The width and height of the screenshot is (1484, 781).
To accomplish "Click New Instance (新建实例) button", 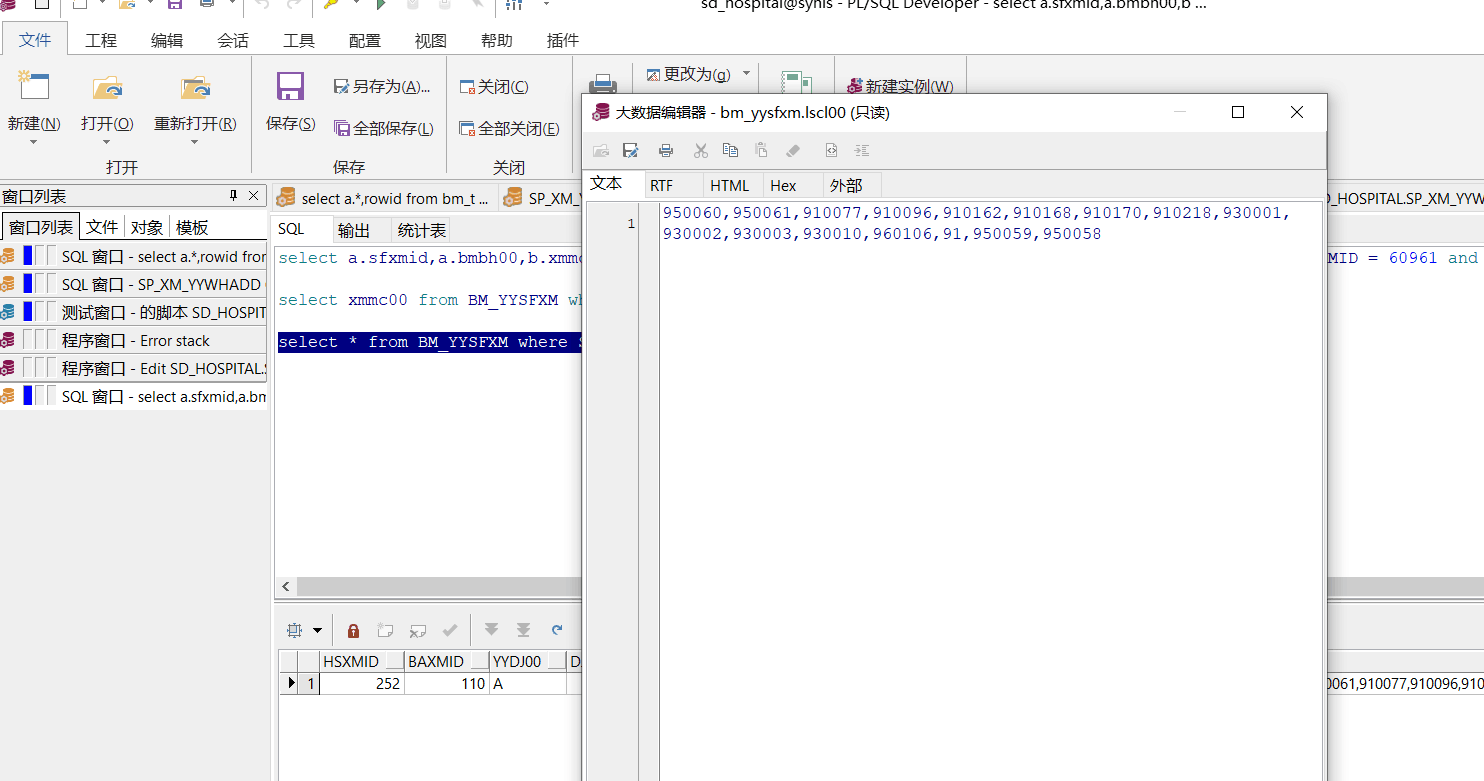I will pyautogui.click(x=900, y=87).
